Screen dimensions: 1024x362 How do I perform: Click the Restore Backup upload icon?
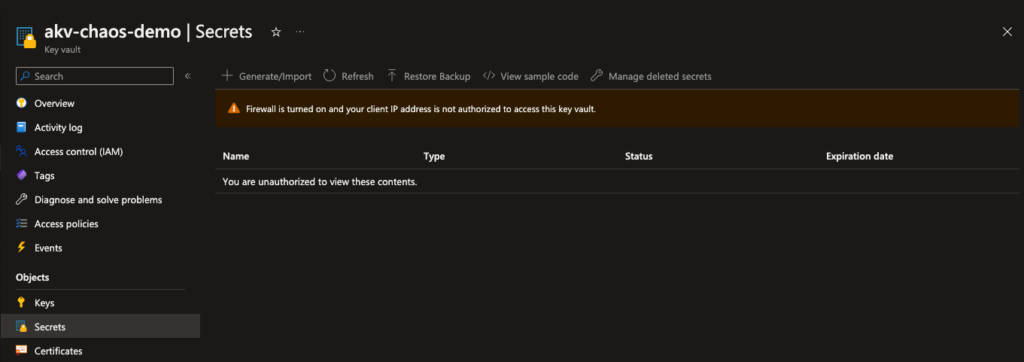point(392,76)
